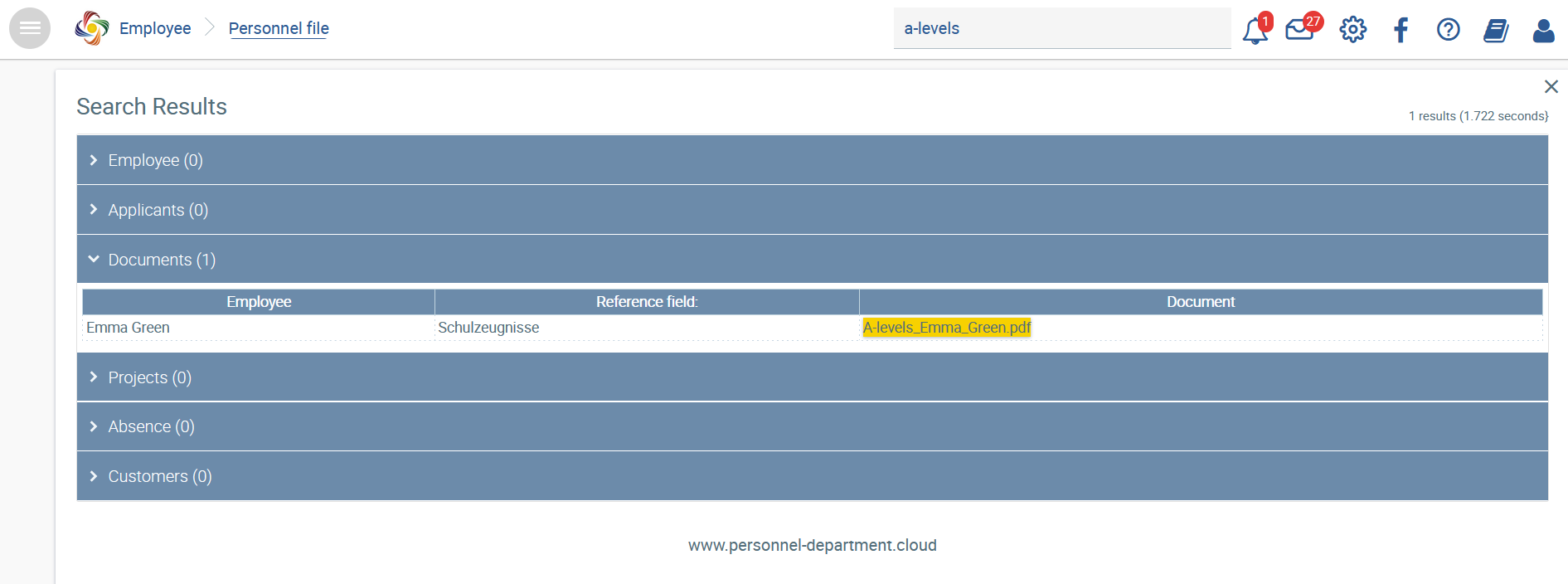Open the manual book icon
The image size is (1568, 584).
[1496, 30]
